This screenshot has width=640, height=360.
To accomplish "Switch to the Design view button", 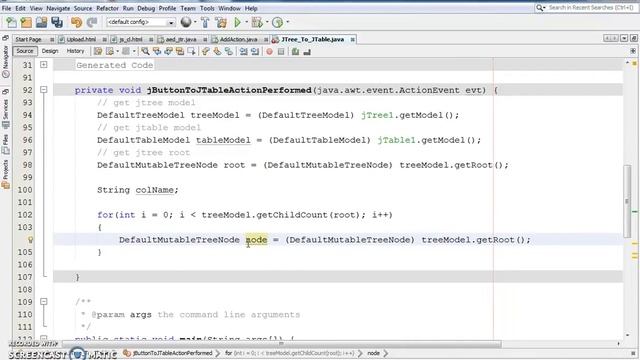I will pyautogui.click(x=50, y=51).
